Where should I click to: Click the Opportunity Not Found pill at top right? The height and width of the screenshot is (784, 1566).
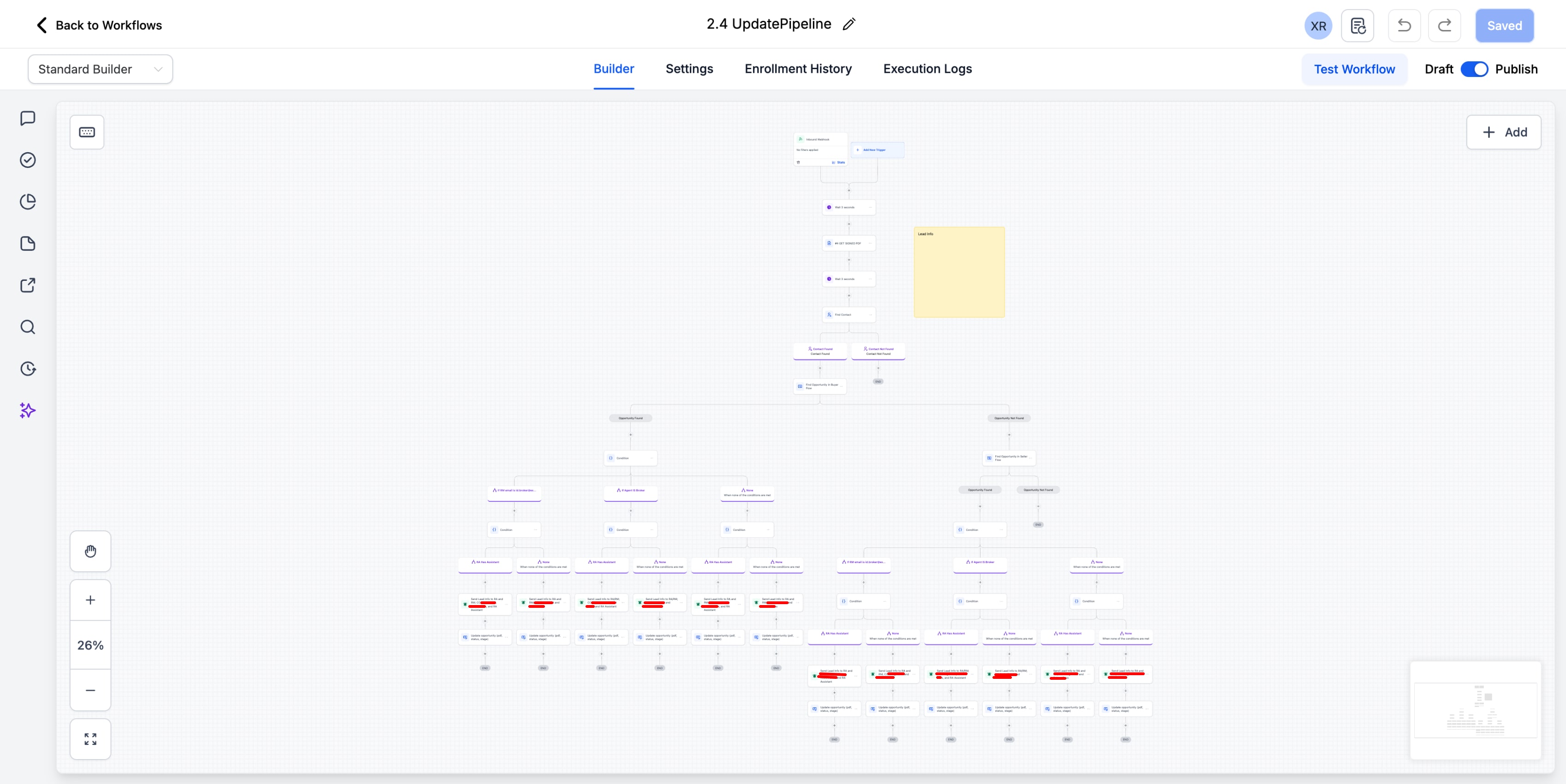click(1009, 418)
